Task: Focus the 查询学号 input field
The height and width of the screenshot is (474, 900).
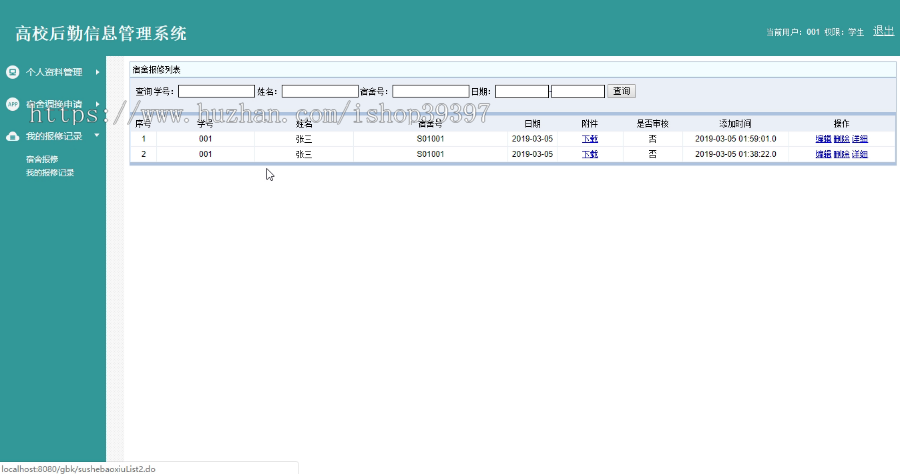Action: point(216,91)
